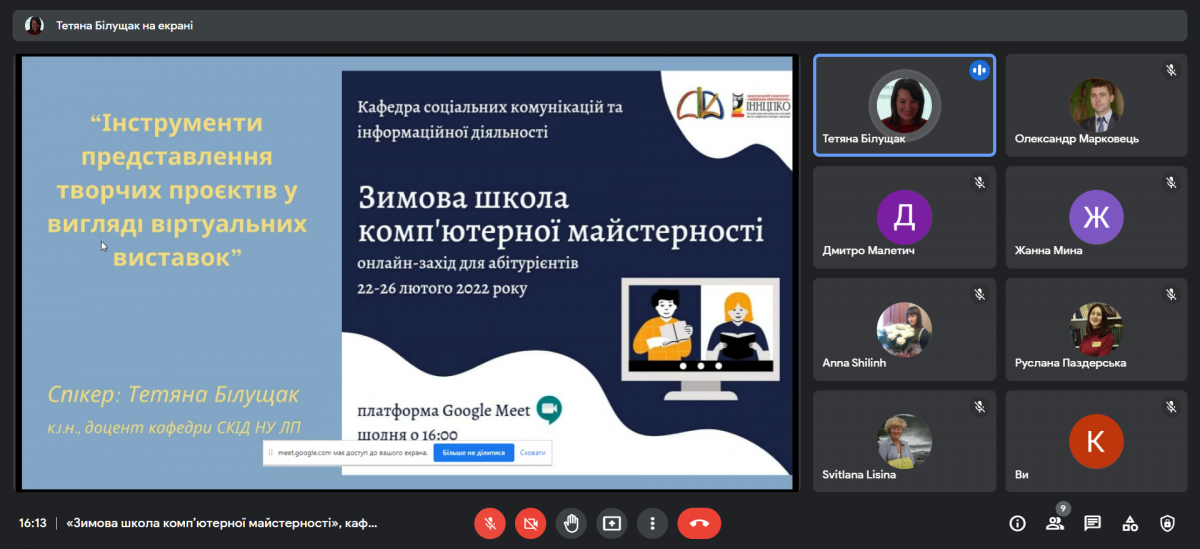Viewport: 1200px width, 549px height.
Task: Click muted mic icon on Дмитро Малетич tile
Action: click(979, 182)
